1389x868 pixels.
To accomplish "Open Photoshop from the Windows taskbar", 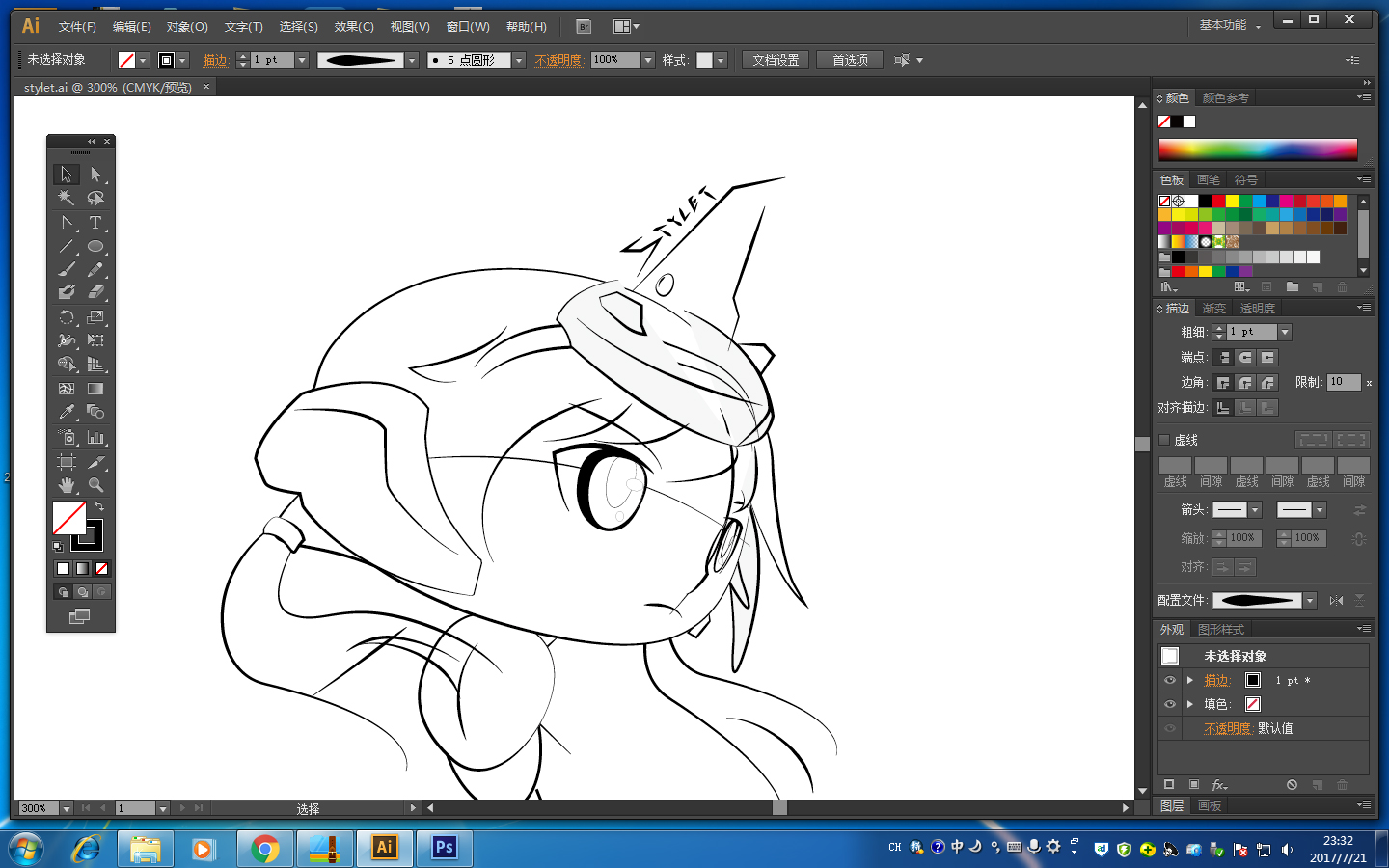I will click(444, 848).
